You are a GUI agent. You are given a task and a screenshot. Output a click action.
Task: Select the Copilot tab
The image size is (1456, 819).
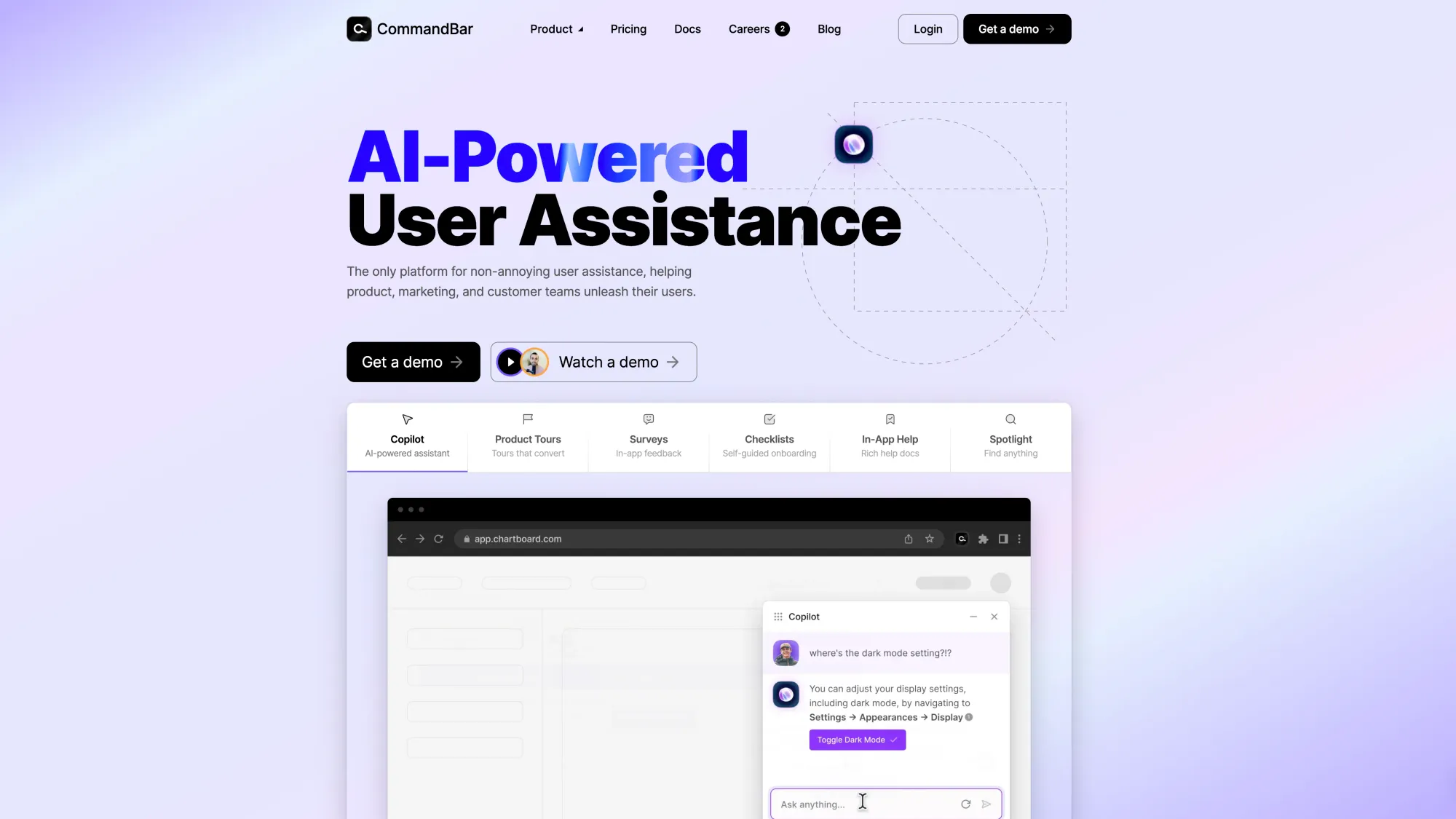pyautogui.click(x=407, y=435)
